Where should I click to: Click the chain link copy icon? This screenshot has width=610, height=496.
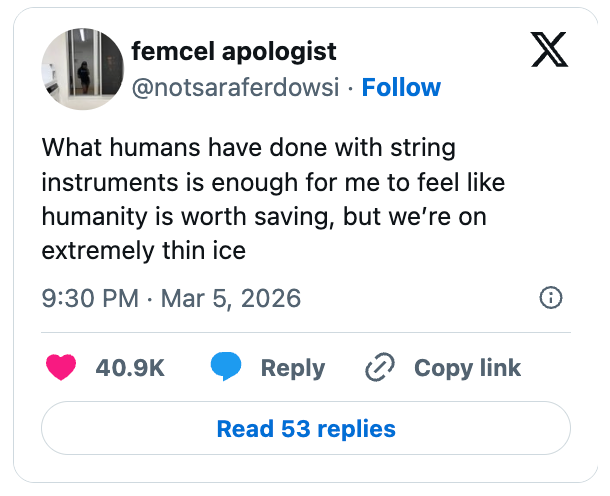click(380, 367)
